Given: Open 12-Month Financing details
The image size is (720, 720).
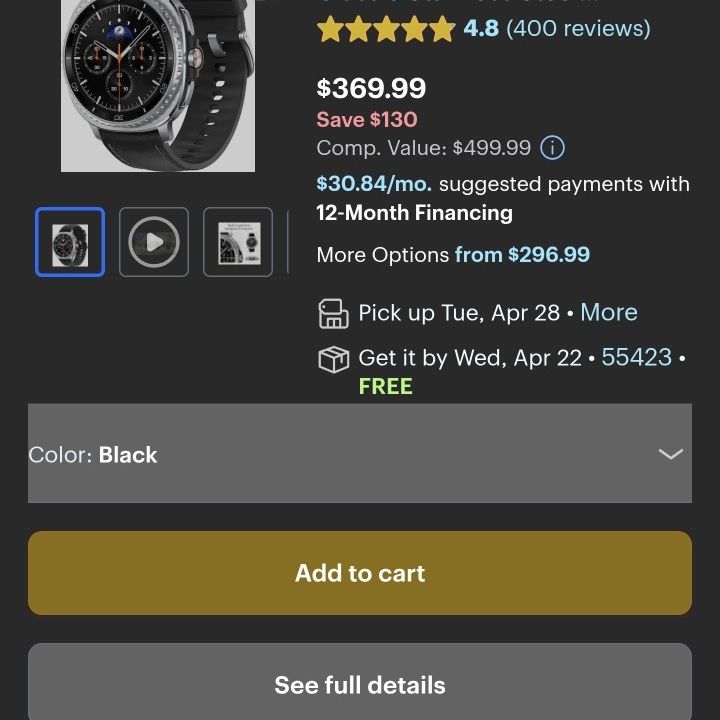Looking at the screenshot, I should point(415,213).
